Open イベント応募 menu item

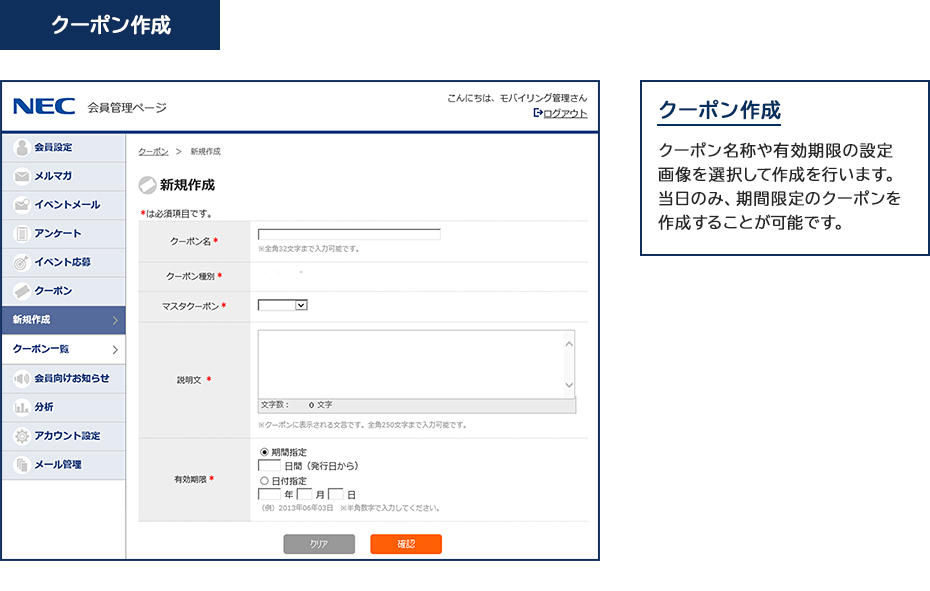pyautogui.click(x=63, y=262)
